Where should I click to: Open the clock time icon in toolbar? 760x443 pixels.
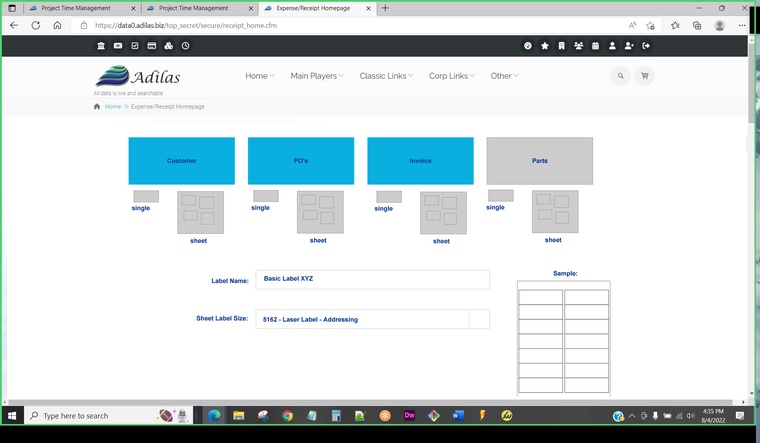pos(185,46)
